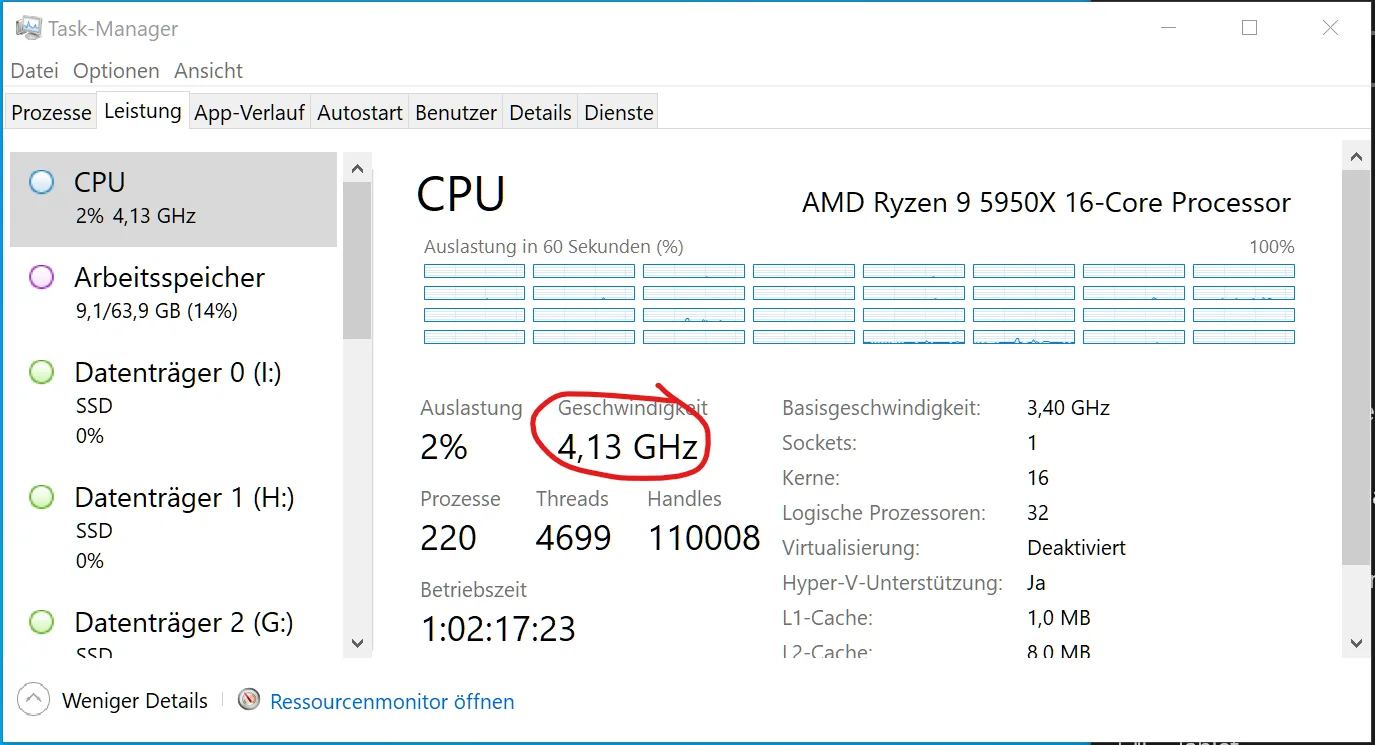Click the Basisgeschwindigkeit value 3,40 GHz

(x=1068, y=408)
